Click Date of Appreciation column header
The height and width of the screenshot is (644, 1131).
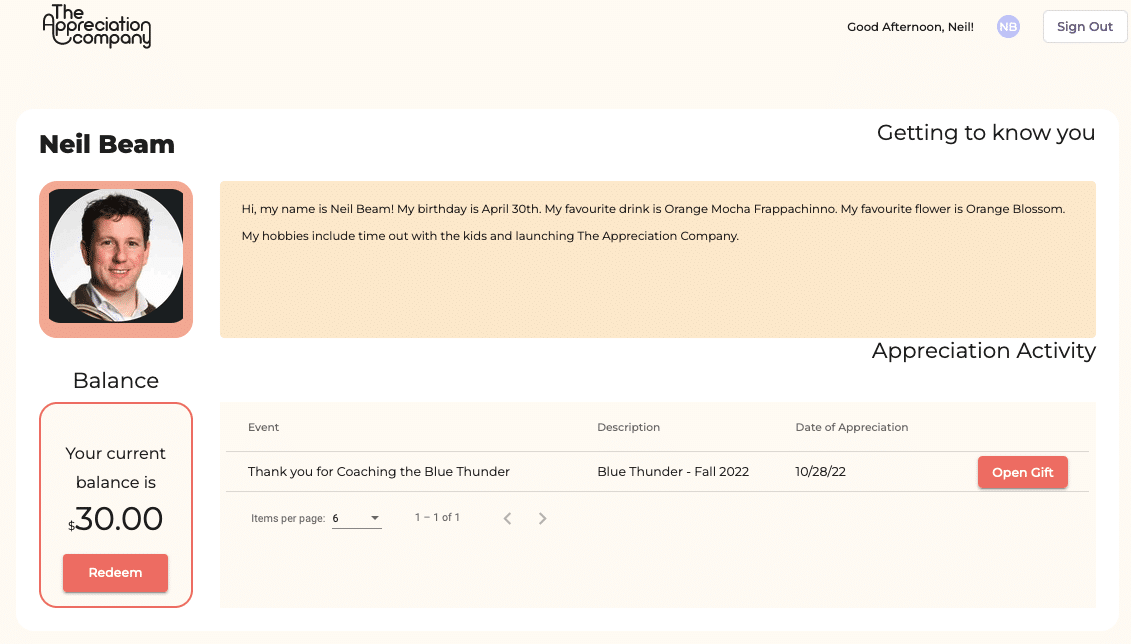(851, 427)
